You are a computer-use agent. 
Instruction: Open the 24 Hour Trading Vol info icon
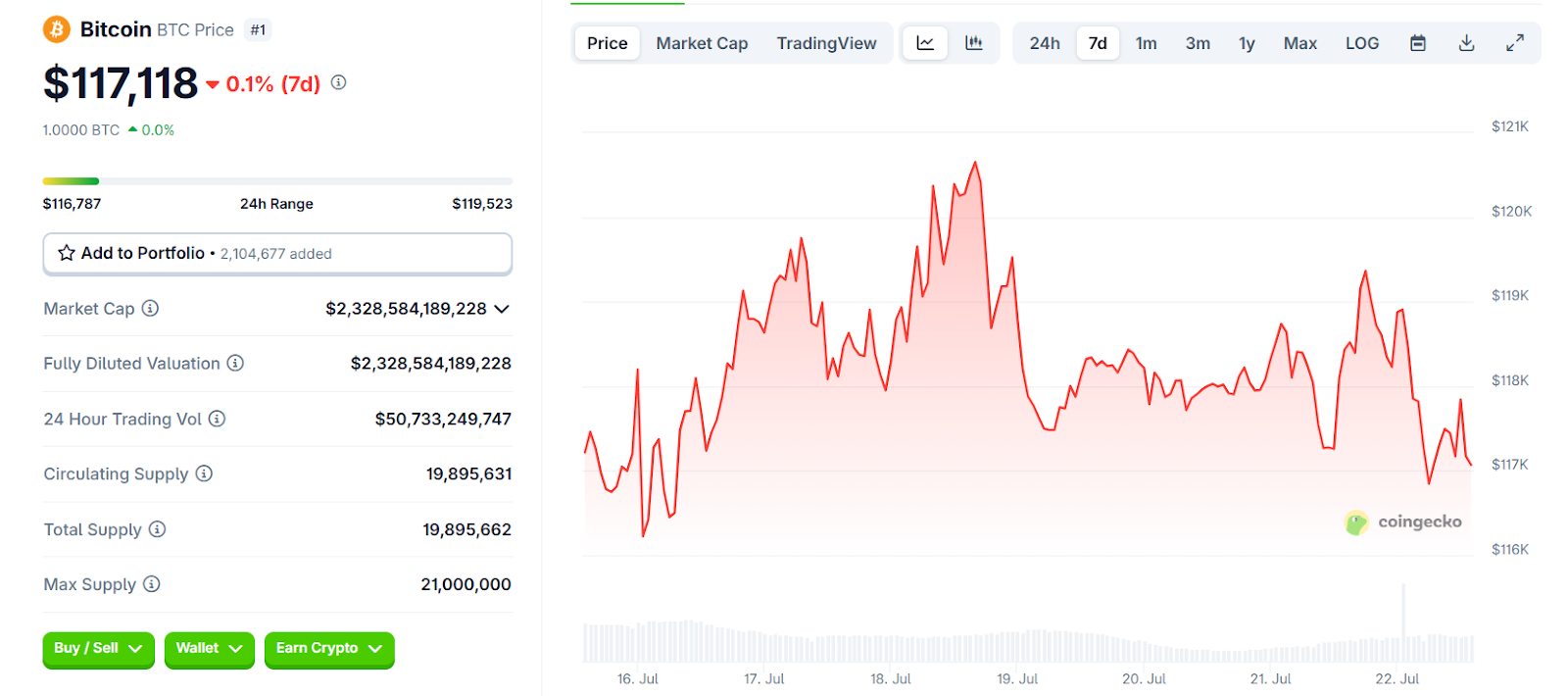[x=217, y=419]
